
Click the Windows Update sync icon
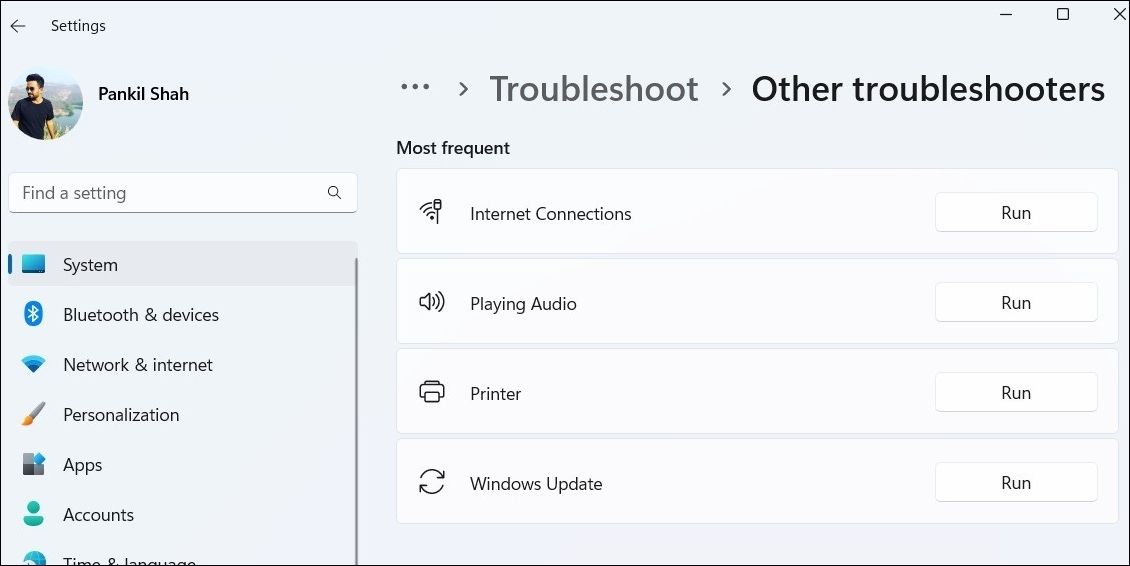click(432, 483)
